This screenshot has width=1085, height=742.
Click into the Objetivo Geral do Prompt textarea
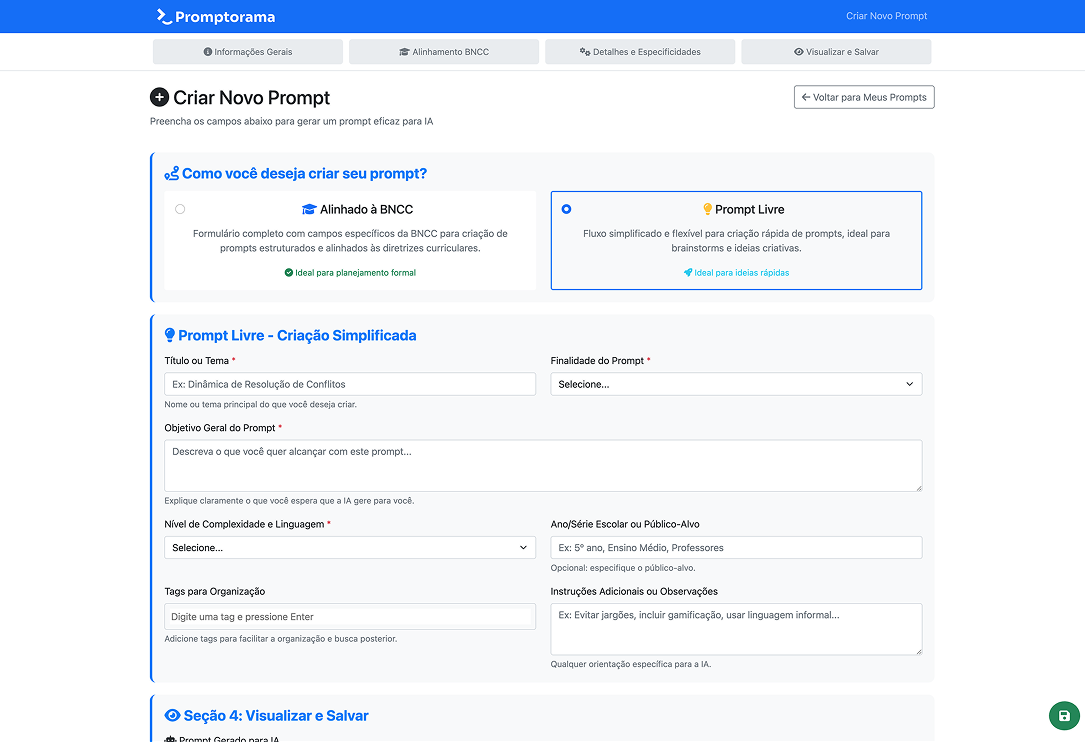pos(543,466)
